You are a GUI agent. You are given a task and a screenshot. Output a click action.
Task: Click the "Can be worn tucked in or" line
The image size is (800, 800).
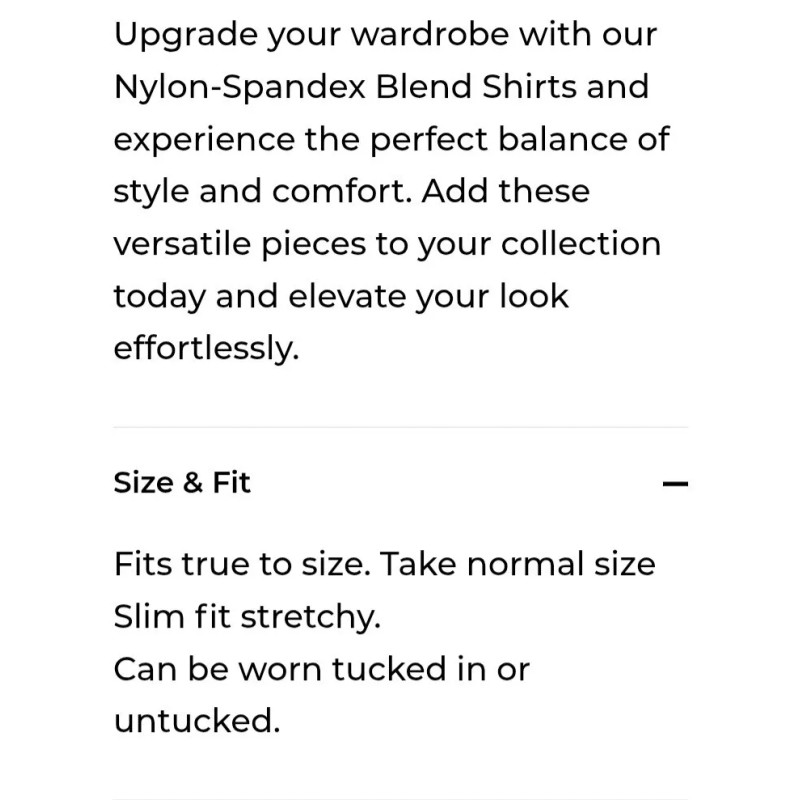[321, 669]
